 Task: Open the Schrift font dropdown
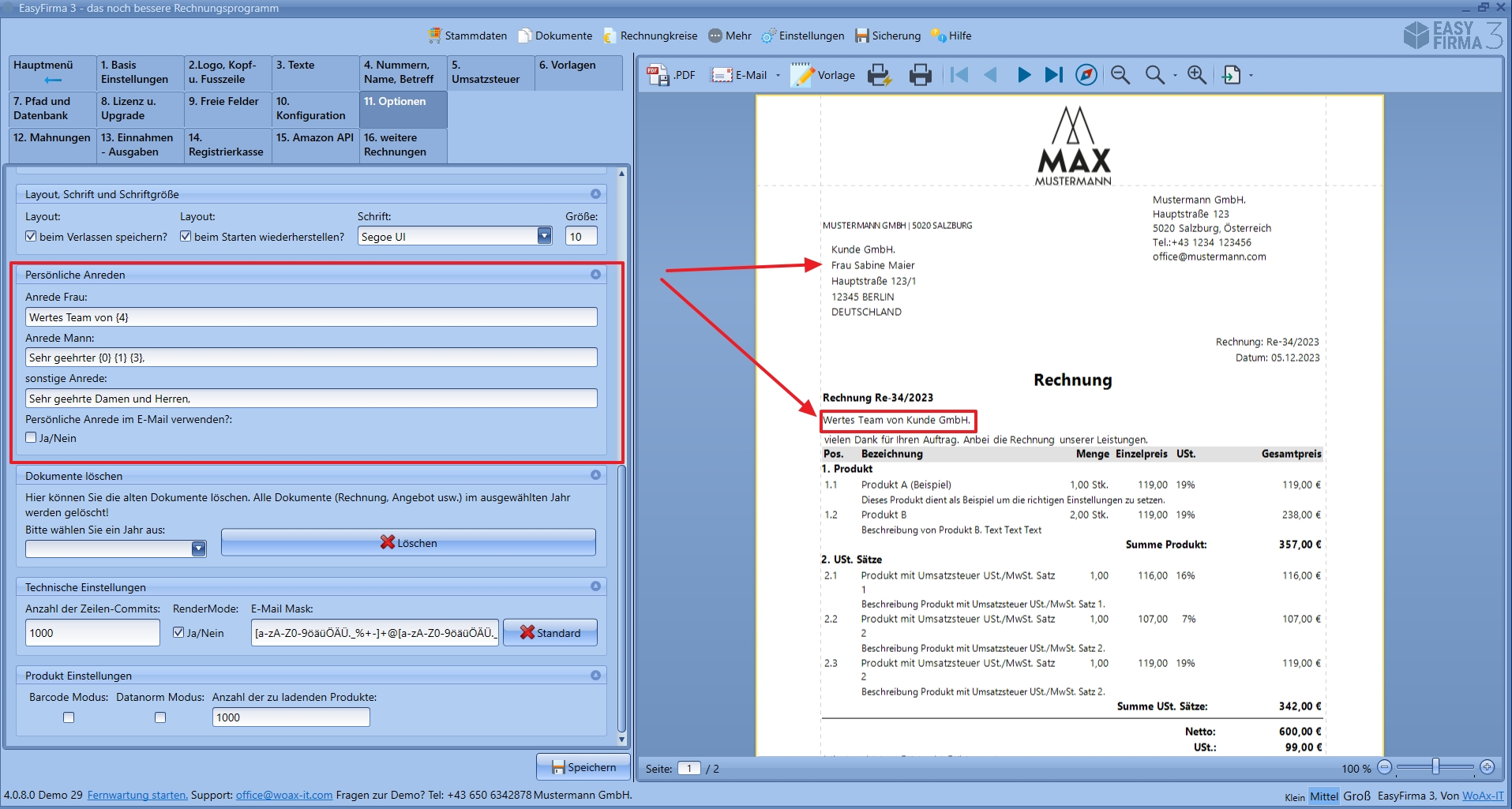pyautogui.click(x=544, y=236)
